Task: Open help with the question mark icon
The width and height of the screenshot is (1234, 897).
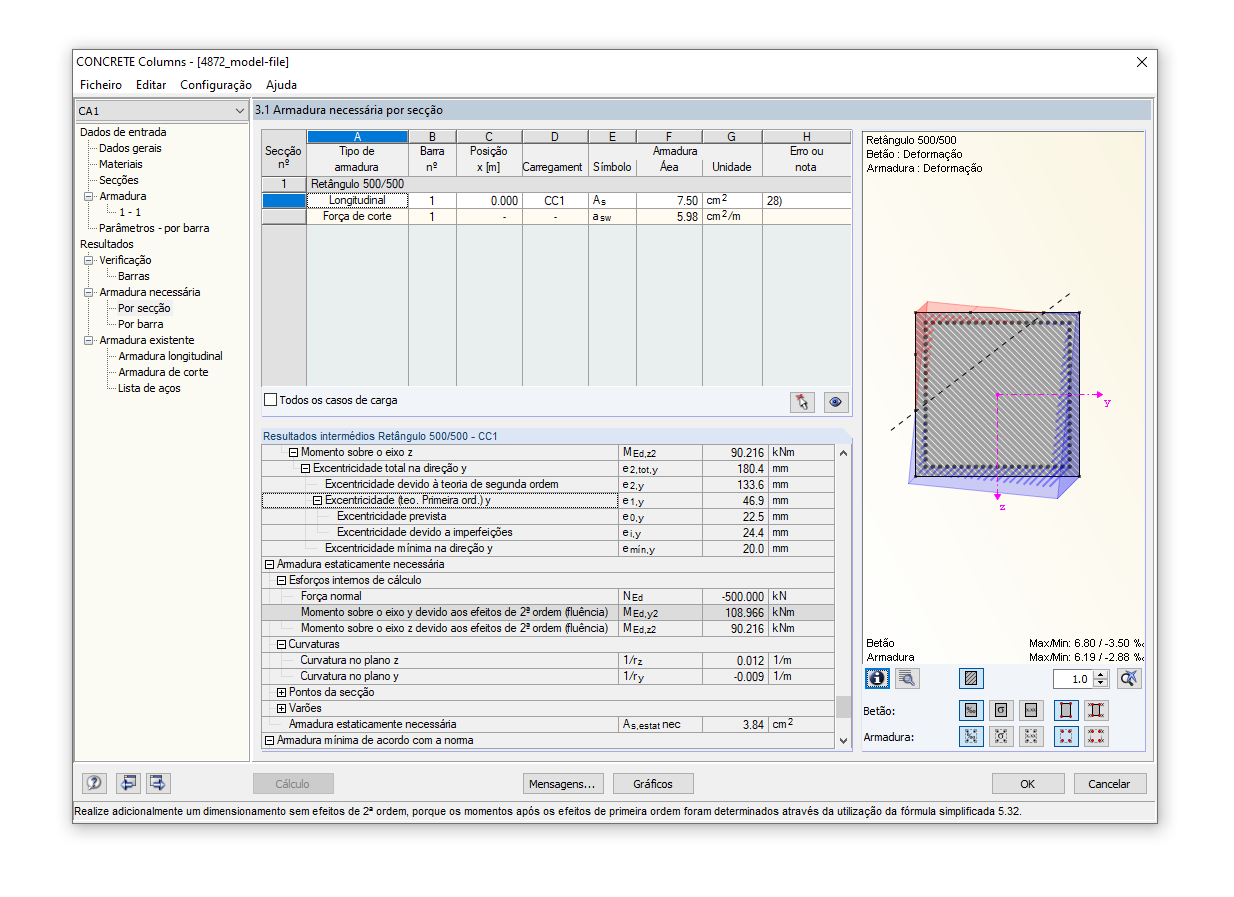Action: 94,783
